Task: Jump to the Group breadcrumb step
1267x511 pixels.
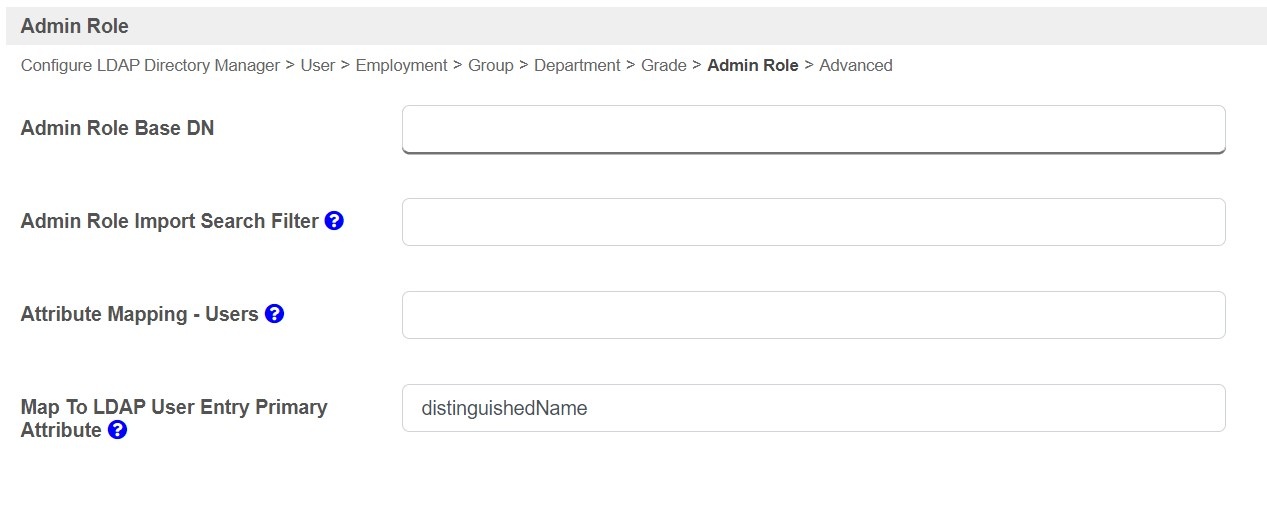Action: pyautogui.click(x=490, y=65)
